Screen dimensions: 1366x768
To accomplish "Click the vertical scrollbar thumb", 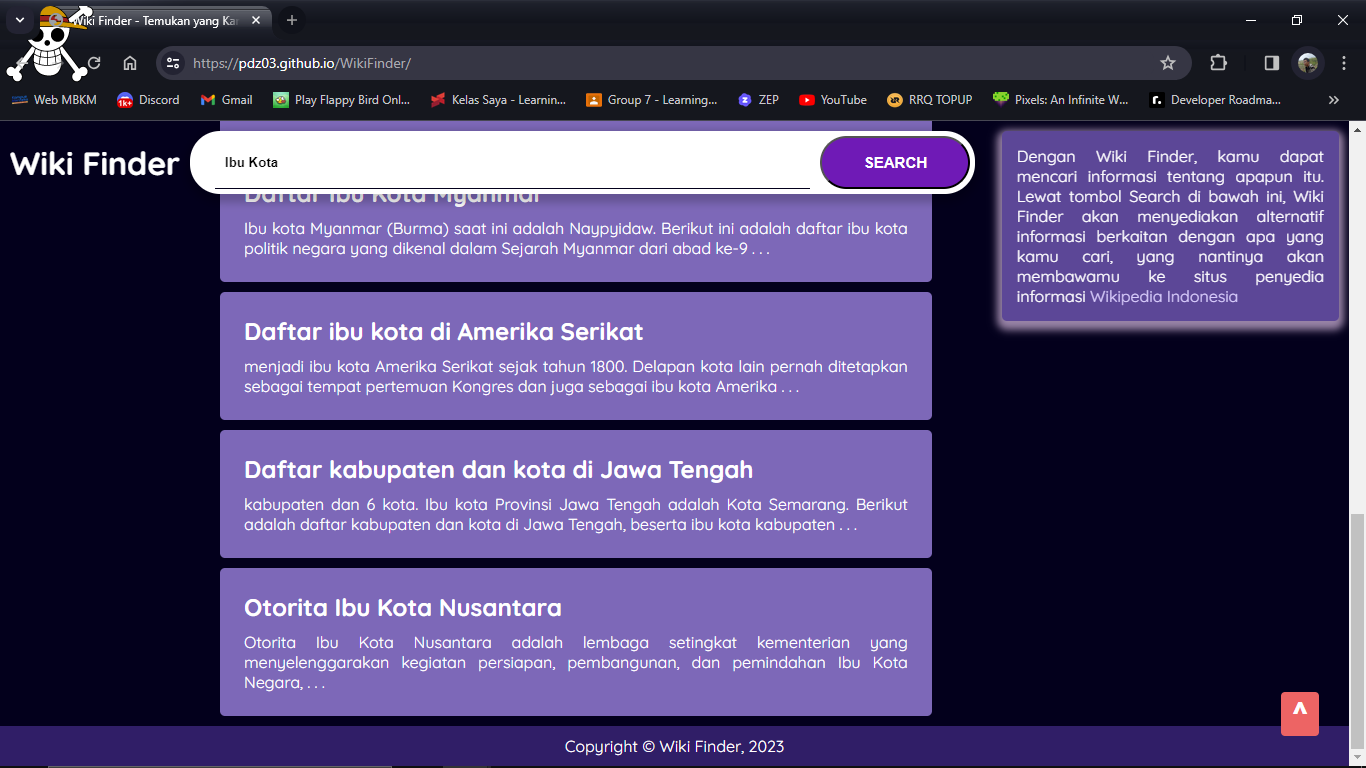I will (1357, 630).
